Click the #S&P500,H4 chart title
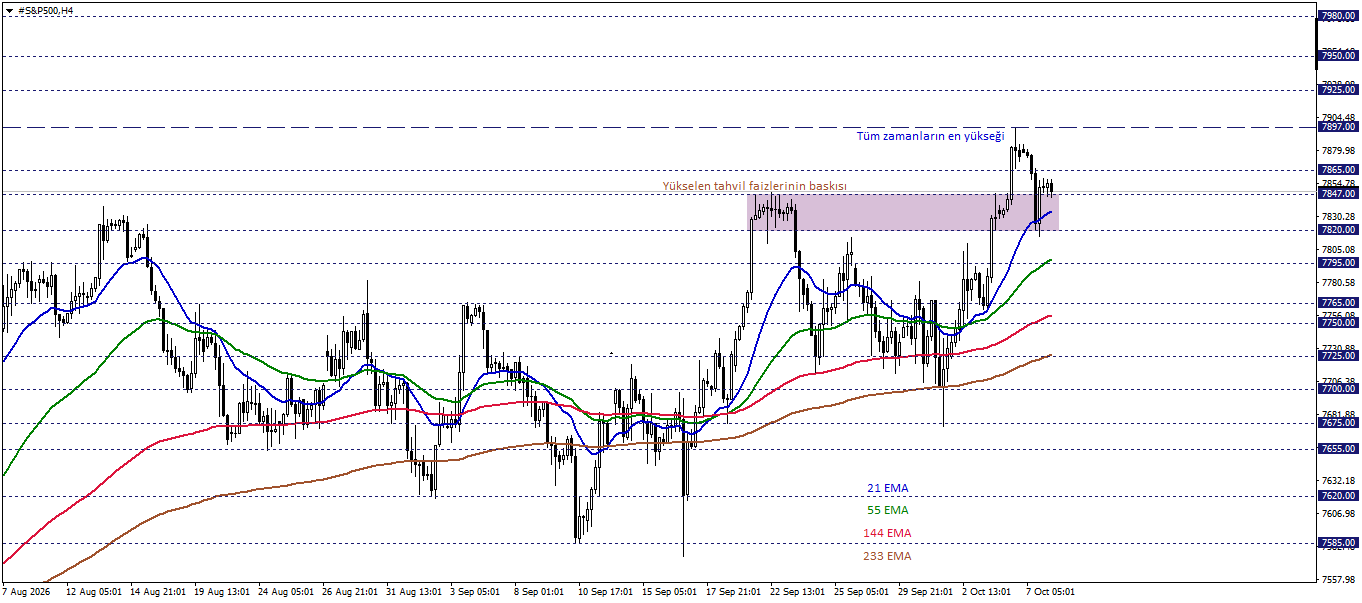This screenshot has width=1362, height=603. pyautogui.click(x=45, y=10)
